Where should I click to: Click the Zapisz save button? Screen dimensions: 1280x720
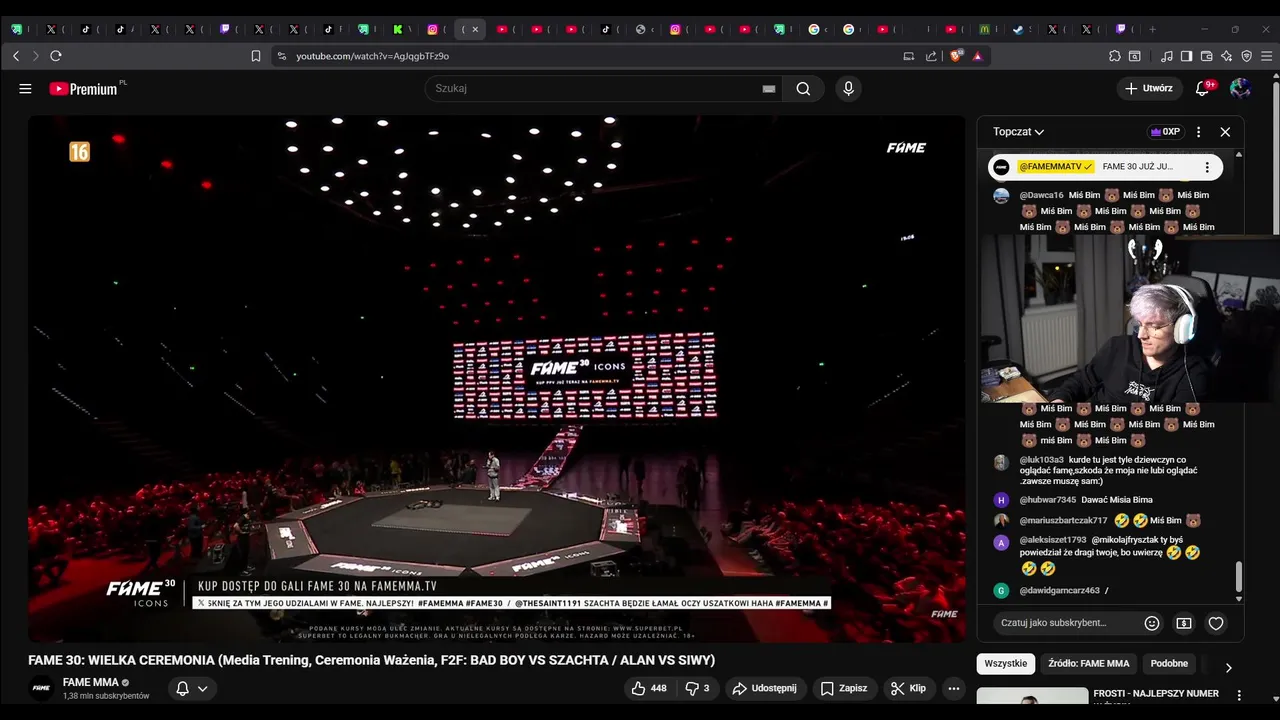click(844, 688)
